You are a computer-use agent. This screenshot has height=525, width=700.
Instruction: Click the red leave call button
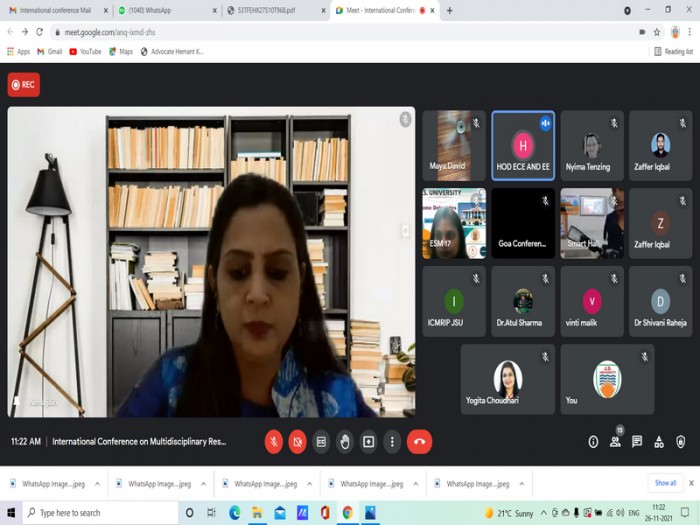click(419, 442)
